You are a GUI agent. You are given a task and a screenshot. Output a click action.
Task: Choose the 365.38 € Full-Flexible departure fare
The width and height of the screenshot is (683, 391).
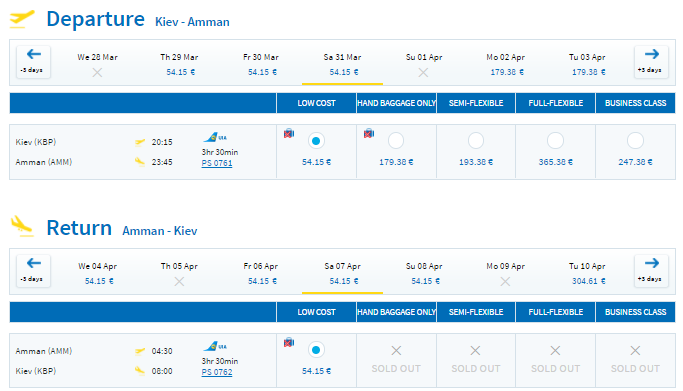pyautogui.click(x=555, y=141)
